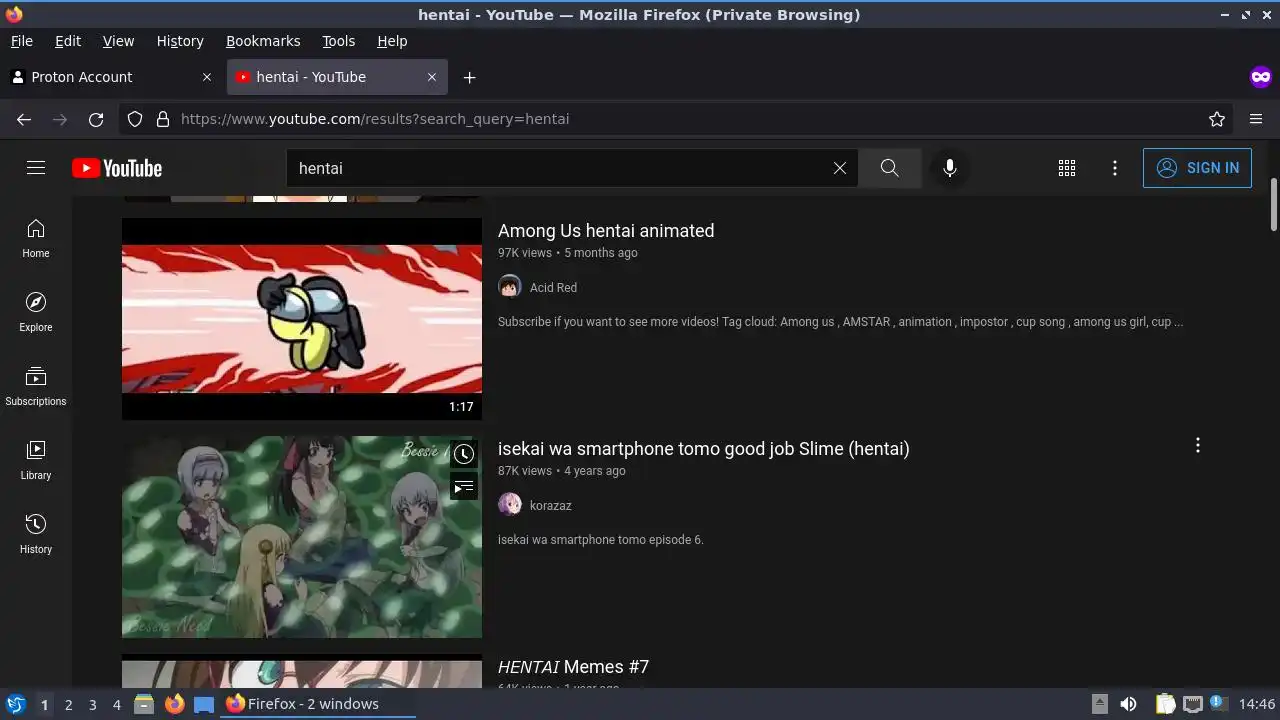Open the YouTube apps grid

pos(1067,168)
